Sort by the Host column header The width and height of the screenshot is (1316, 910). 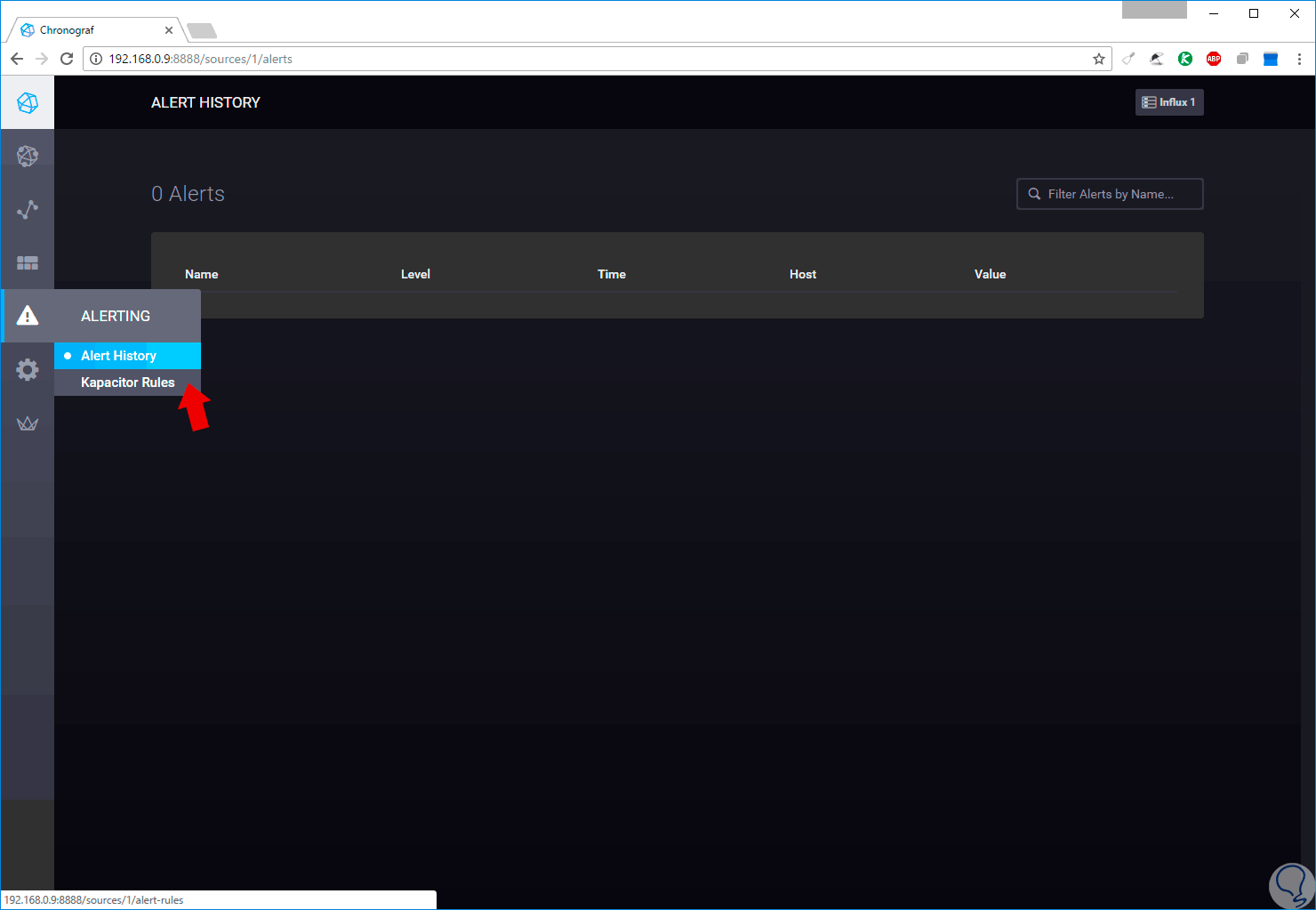[803, 274]
